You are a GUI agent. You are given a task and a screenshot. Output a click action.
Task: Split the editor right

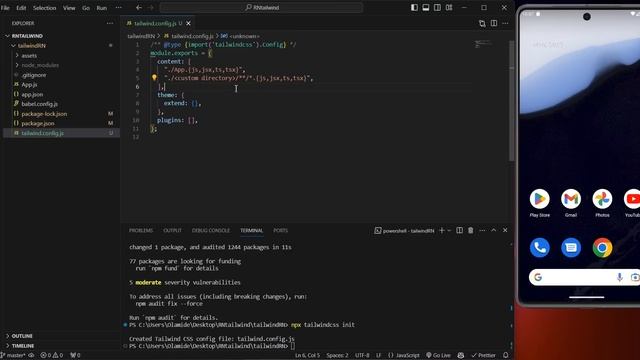494,23
